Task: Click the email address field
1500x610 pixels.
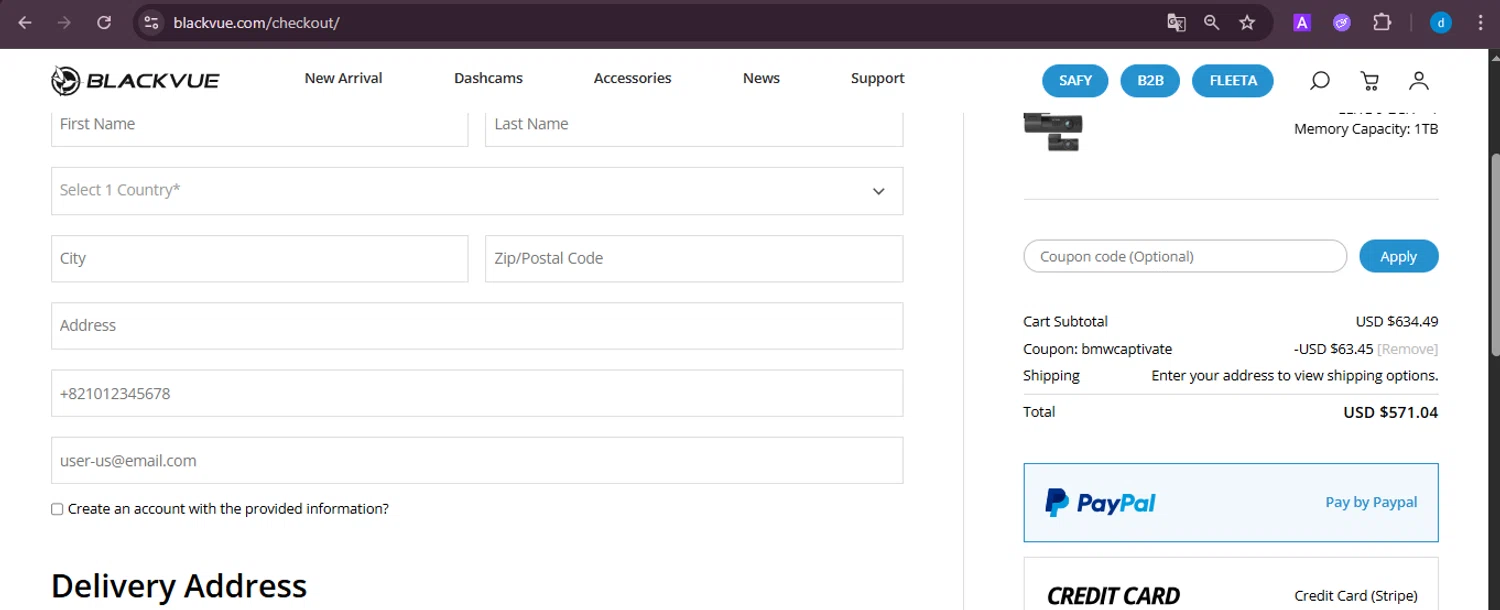Action: 477,460
